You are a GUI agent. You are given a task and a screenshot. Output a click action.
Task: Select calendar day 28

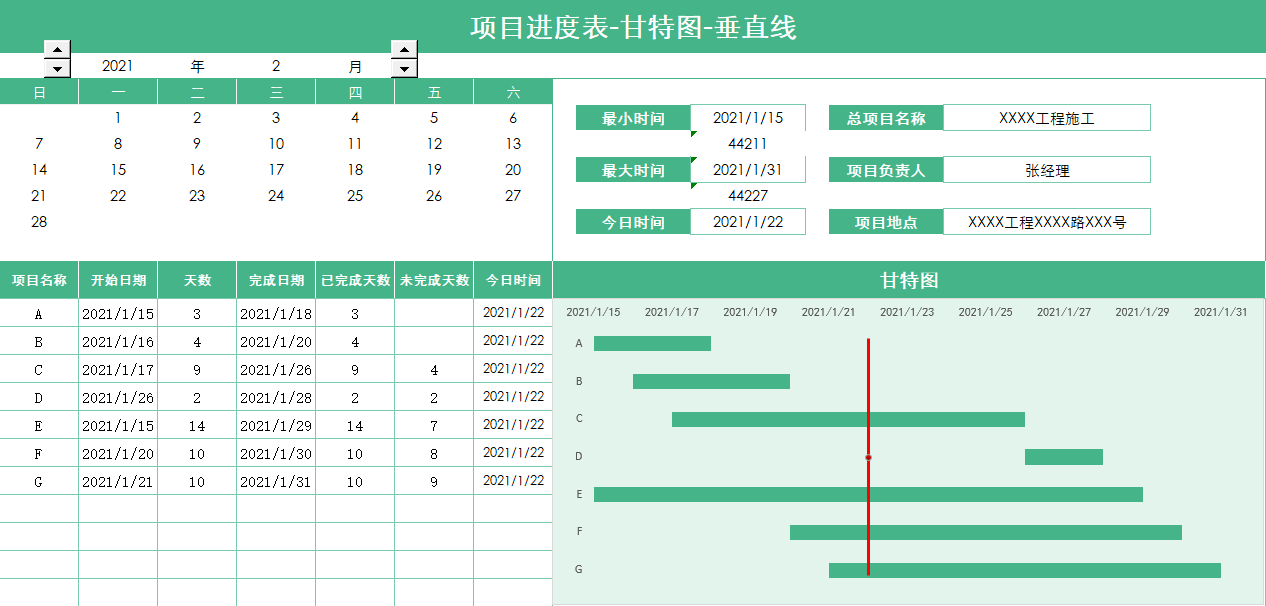(x=39, y=221)
